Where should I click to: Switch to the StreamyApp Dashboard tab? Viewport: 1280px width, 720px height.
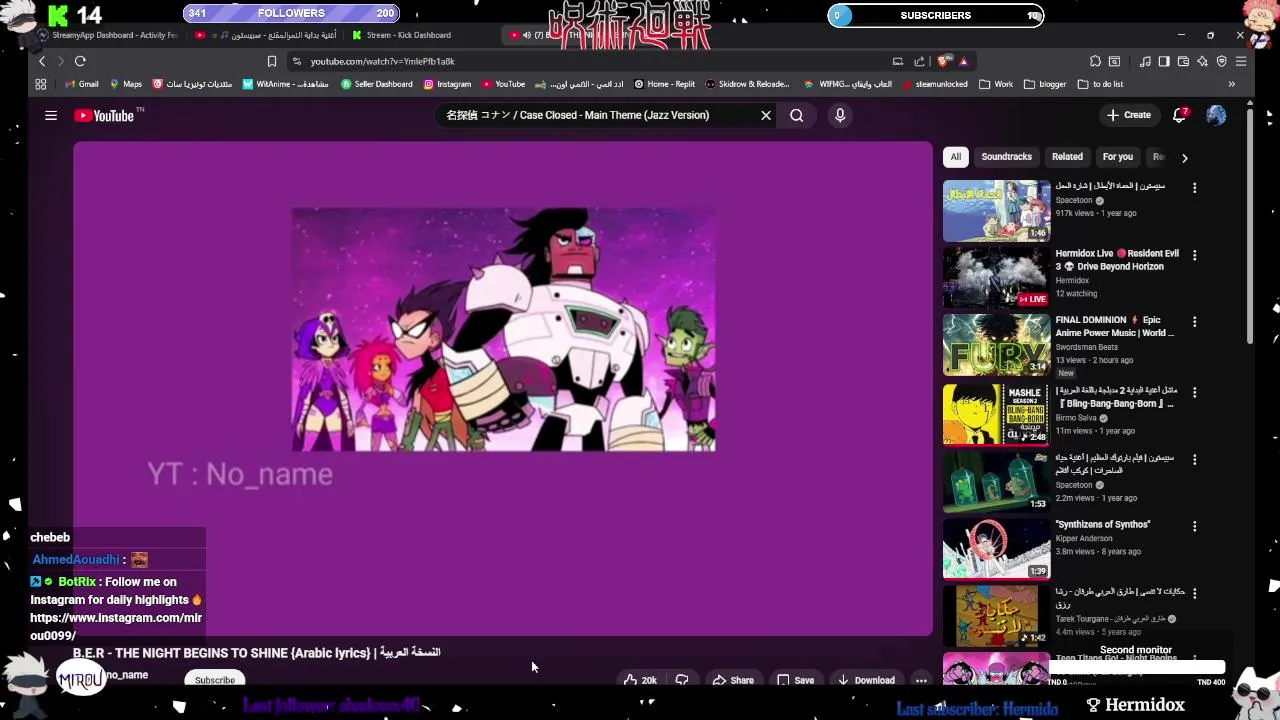pos(108,35)
